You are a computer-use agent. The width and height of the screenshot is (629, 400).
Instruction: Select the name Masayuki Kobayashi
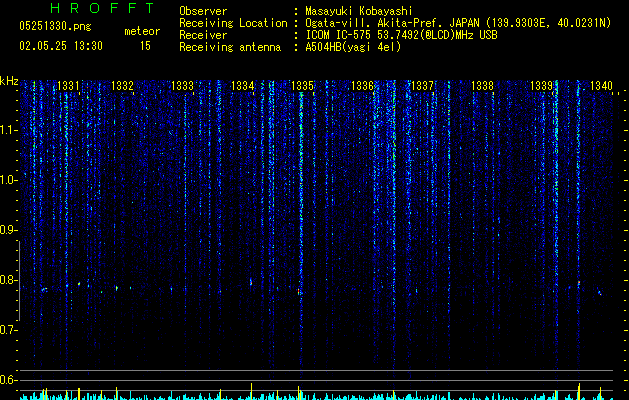[359, 11]
